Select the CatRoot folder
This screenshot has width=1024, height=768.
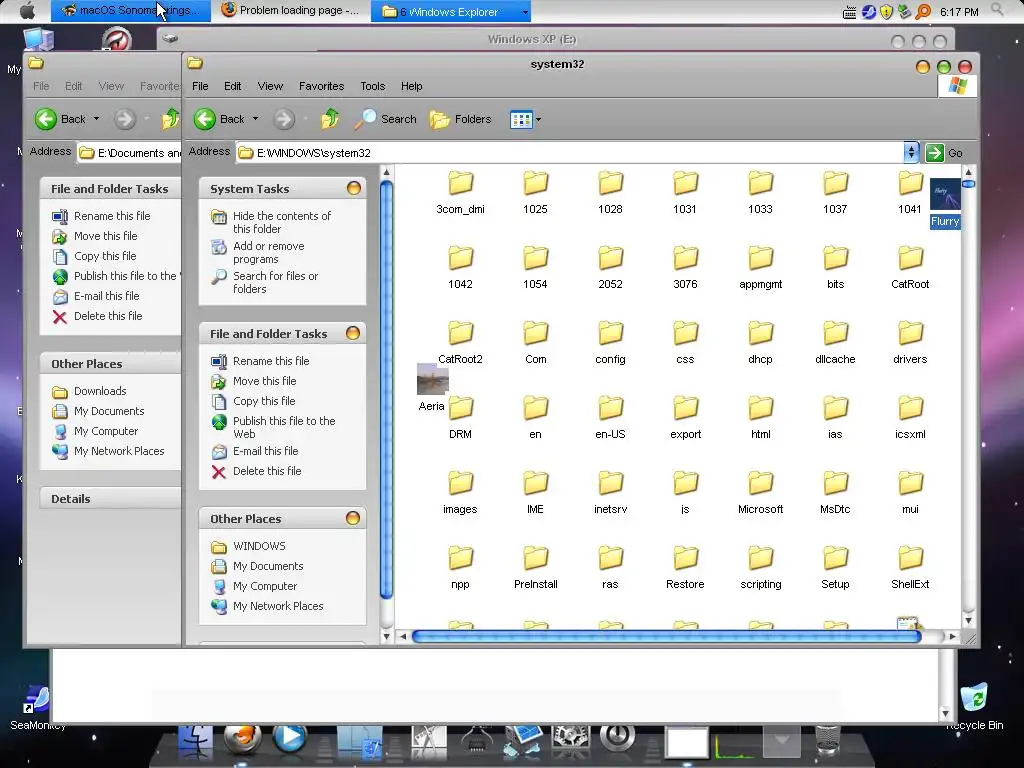coord(910,268)
